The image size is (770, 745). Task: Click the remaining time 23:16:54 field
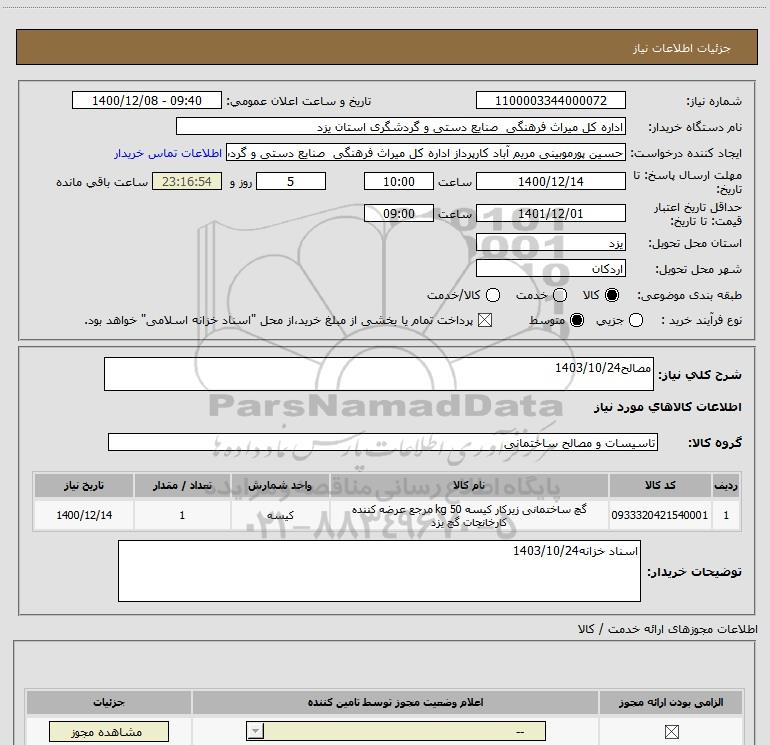point(187,181)
